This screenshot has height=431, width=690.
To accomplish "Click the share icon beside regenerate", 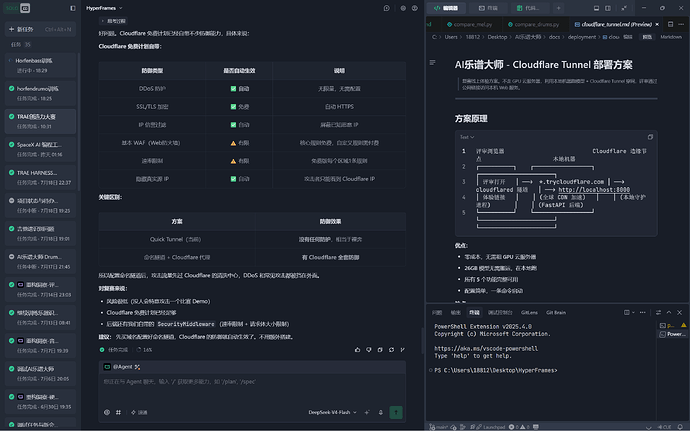I will (402, 350).
